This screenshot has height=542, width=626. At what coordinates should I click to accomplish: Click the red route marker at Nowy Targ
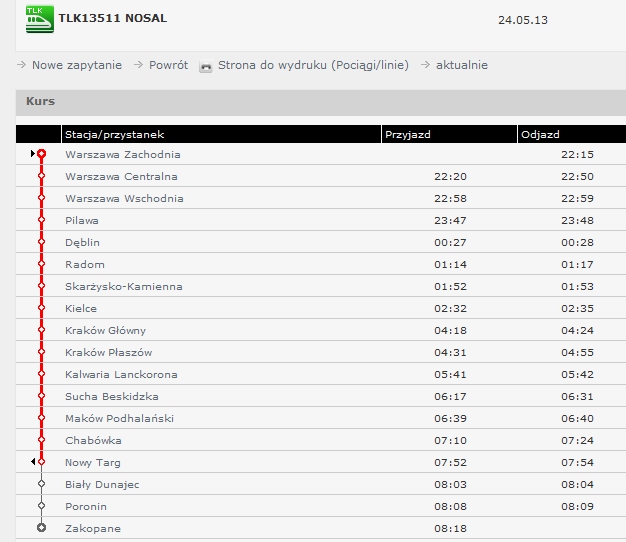pyautogui.click(x=42, y=462)
